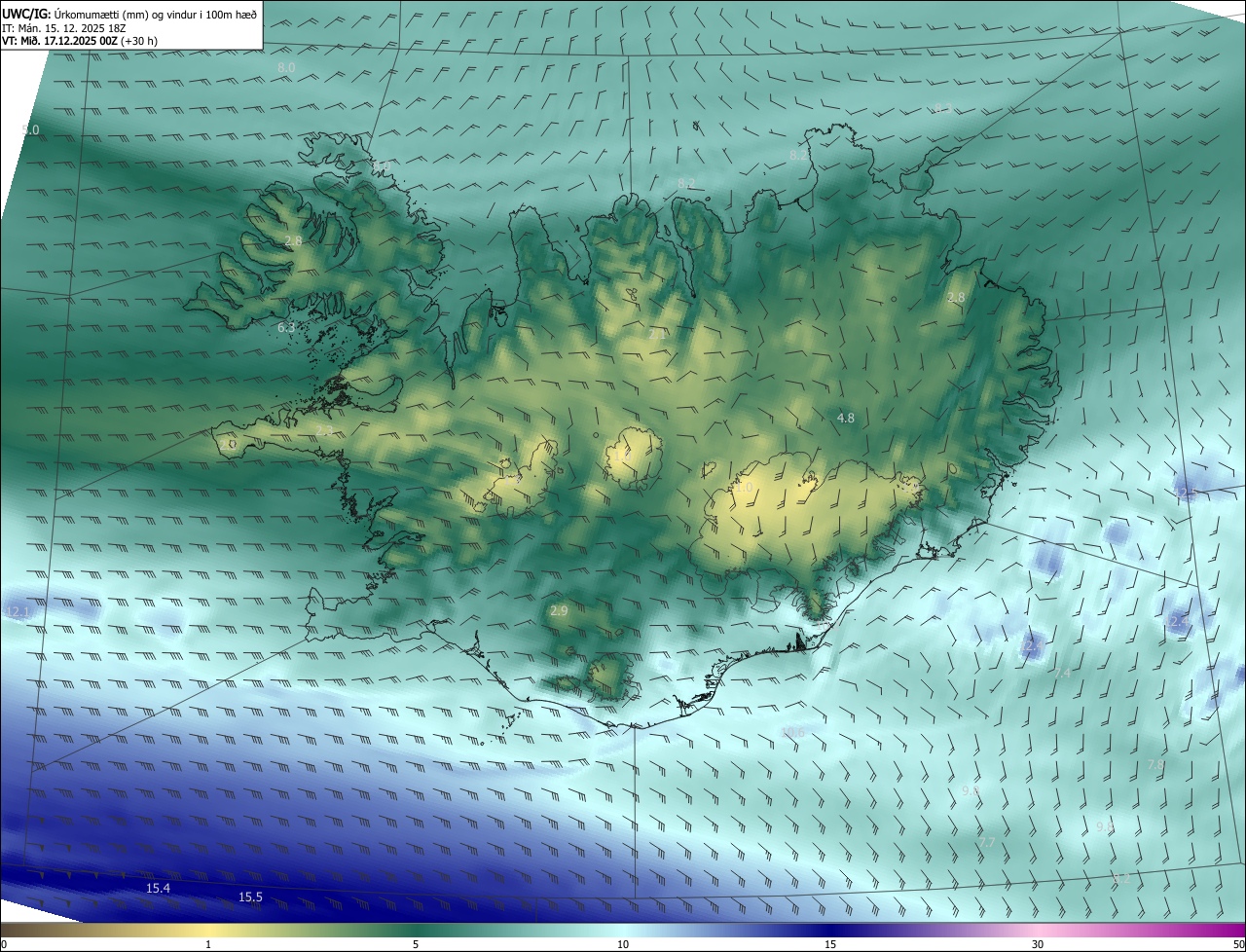Click the yellow section of the colorbar
The height and width of the screenshot is (952, 1246).
pyautogui.click(x=208, y=930)
